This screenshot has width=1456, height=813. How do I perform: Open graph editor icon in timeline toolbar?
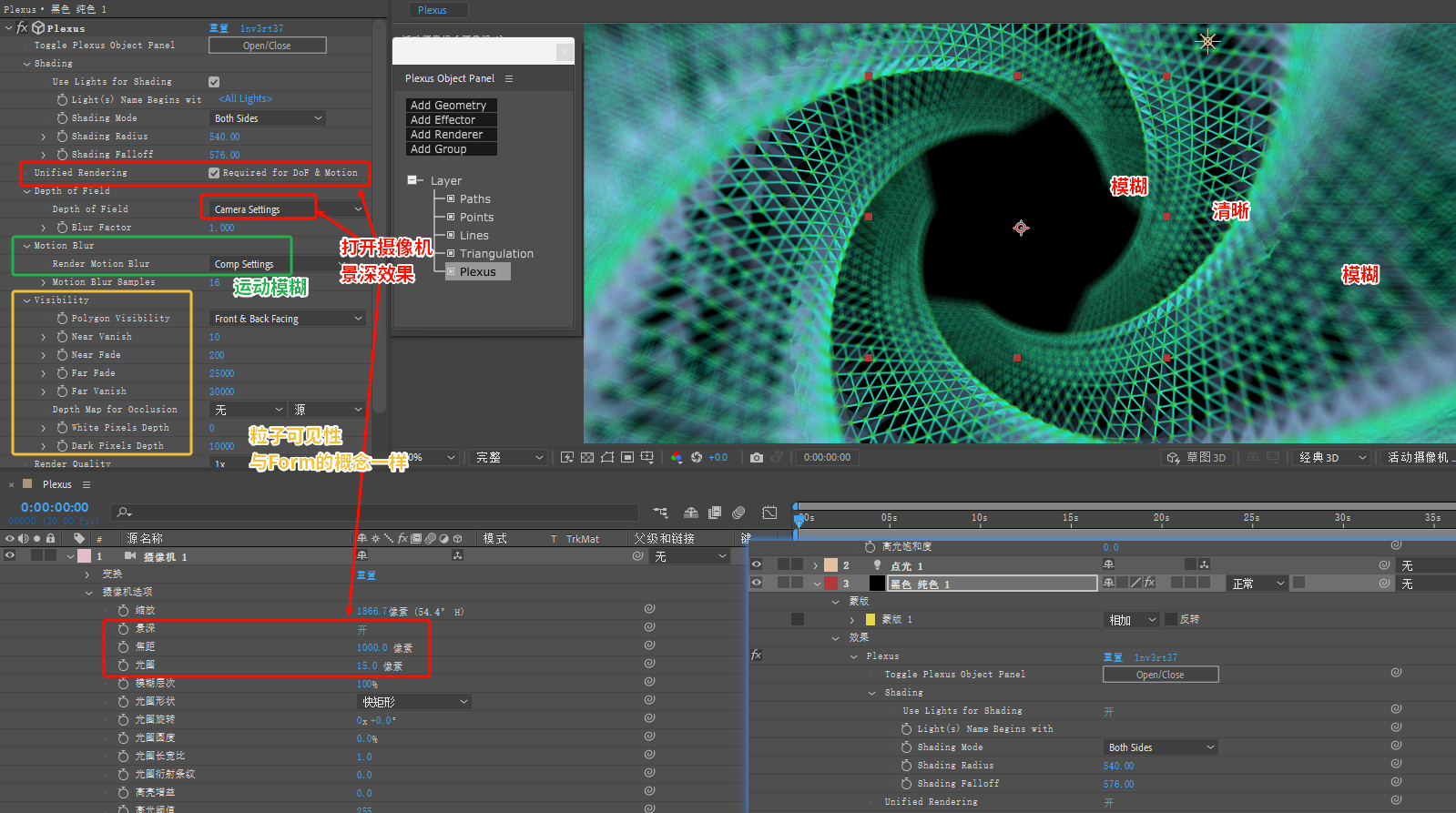(x=769, y=513)
